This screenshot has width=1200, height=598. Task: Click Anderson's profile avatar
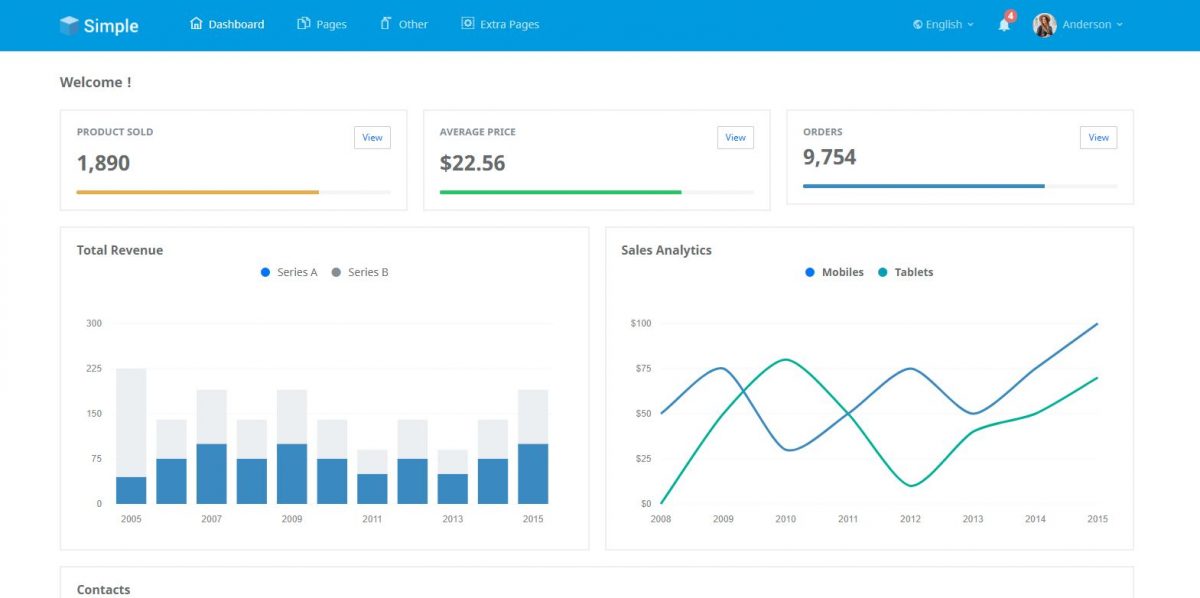pos(1046,24)
